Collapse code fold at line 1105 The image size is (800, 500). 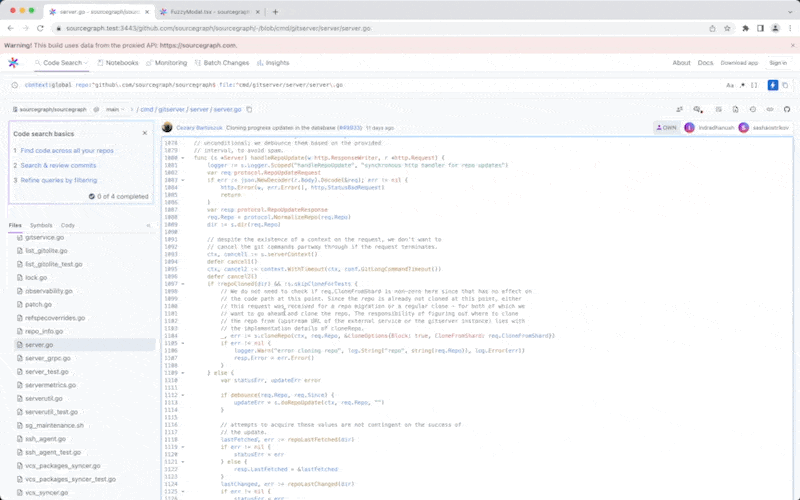point(183,343)
